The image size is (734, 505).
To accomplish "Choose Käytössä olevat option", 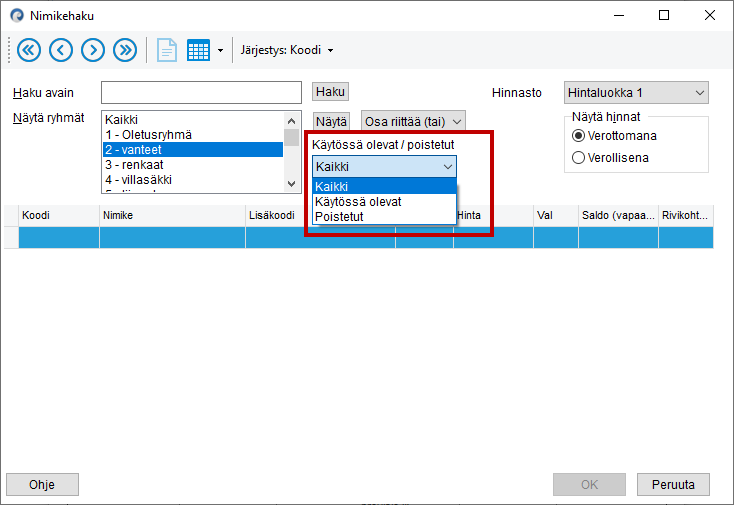I will click(x=384, y=201).
